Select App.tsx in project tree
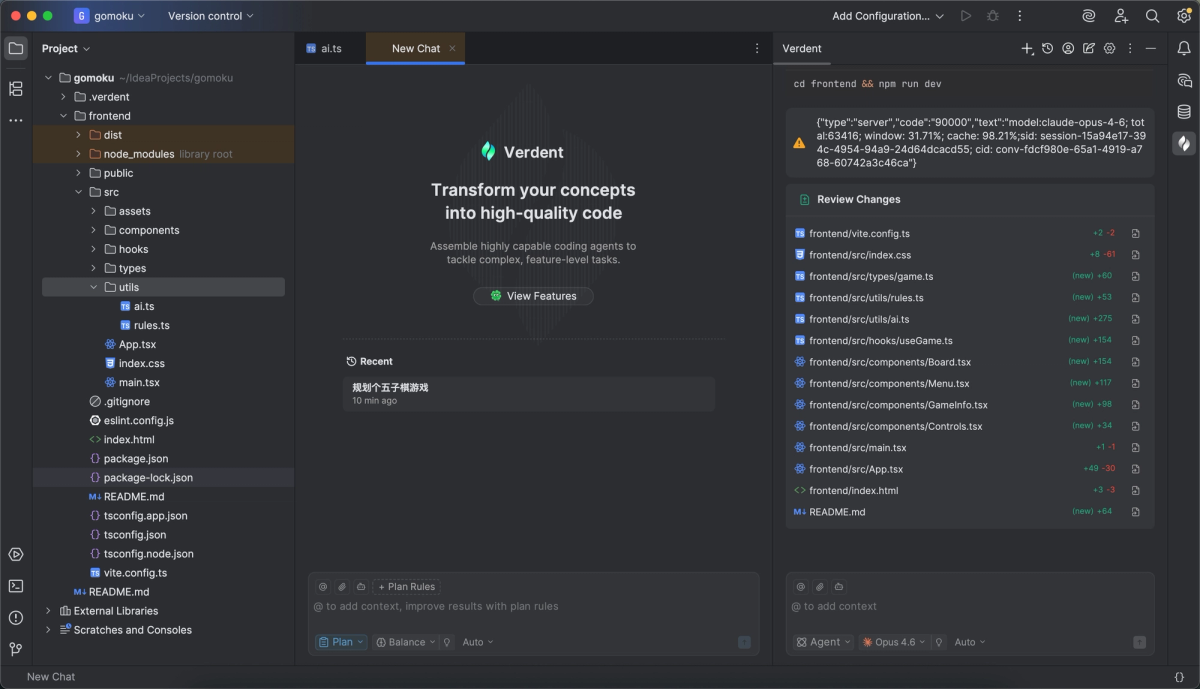The height and width of the screenshot is (689, 1200). tap(137, 344)
